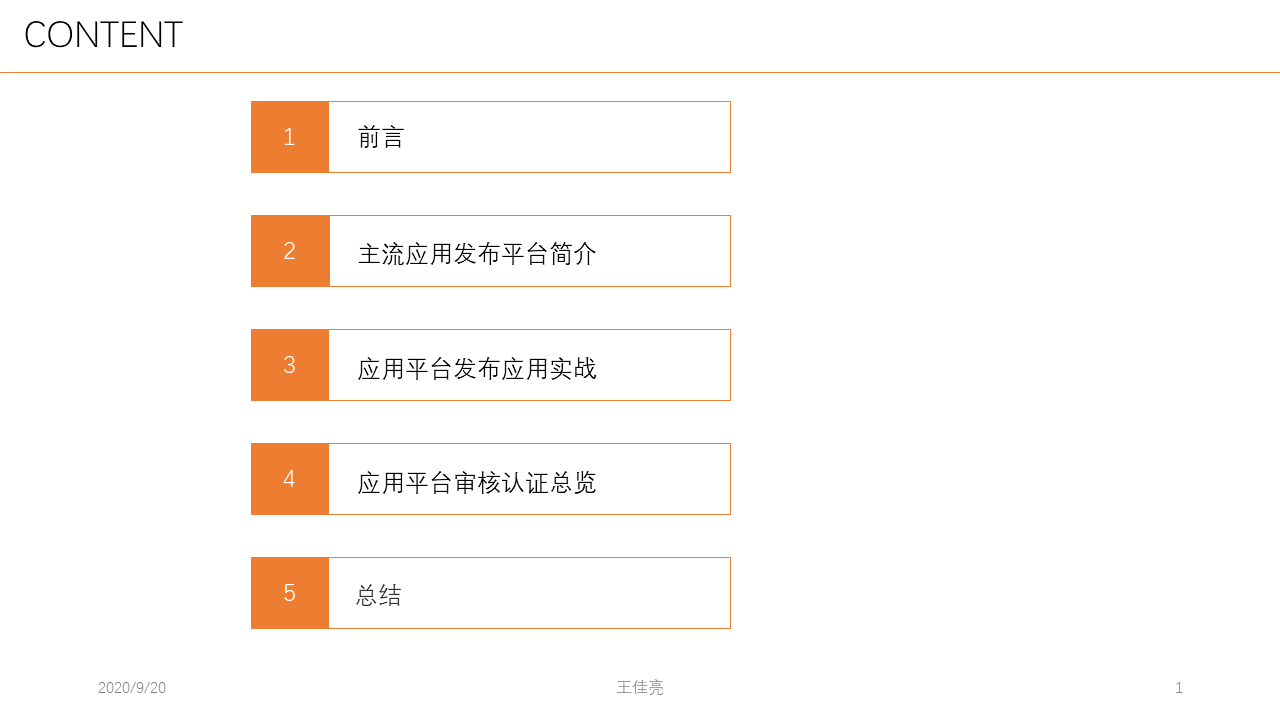This screenshot has width=1280, height=720.
Task: Click the author name 王佳亮 in the footer
Action: (x=640, y=688)
